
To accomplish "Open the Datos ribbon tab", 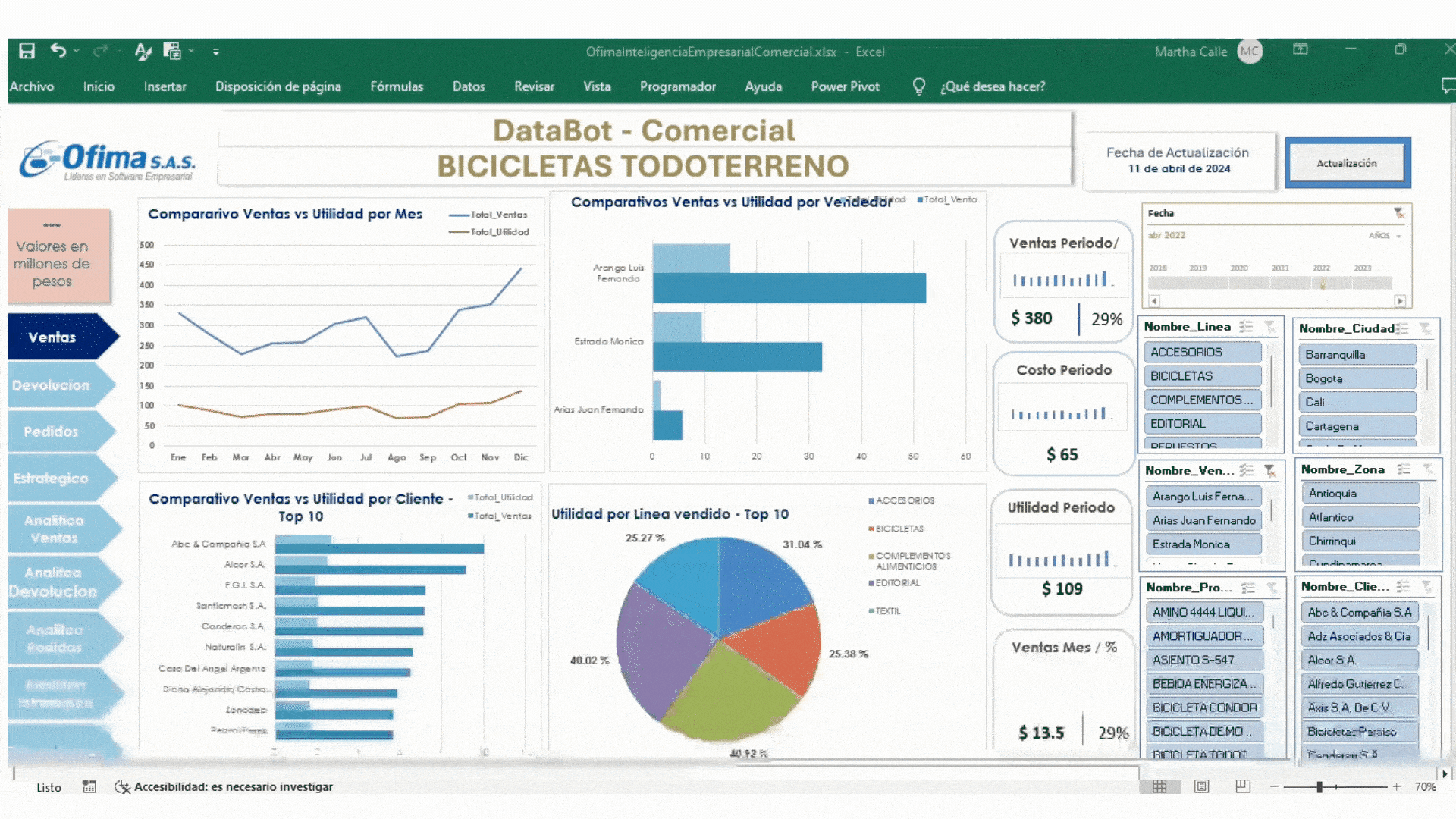I will click(x=469, y=86).
